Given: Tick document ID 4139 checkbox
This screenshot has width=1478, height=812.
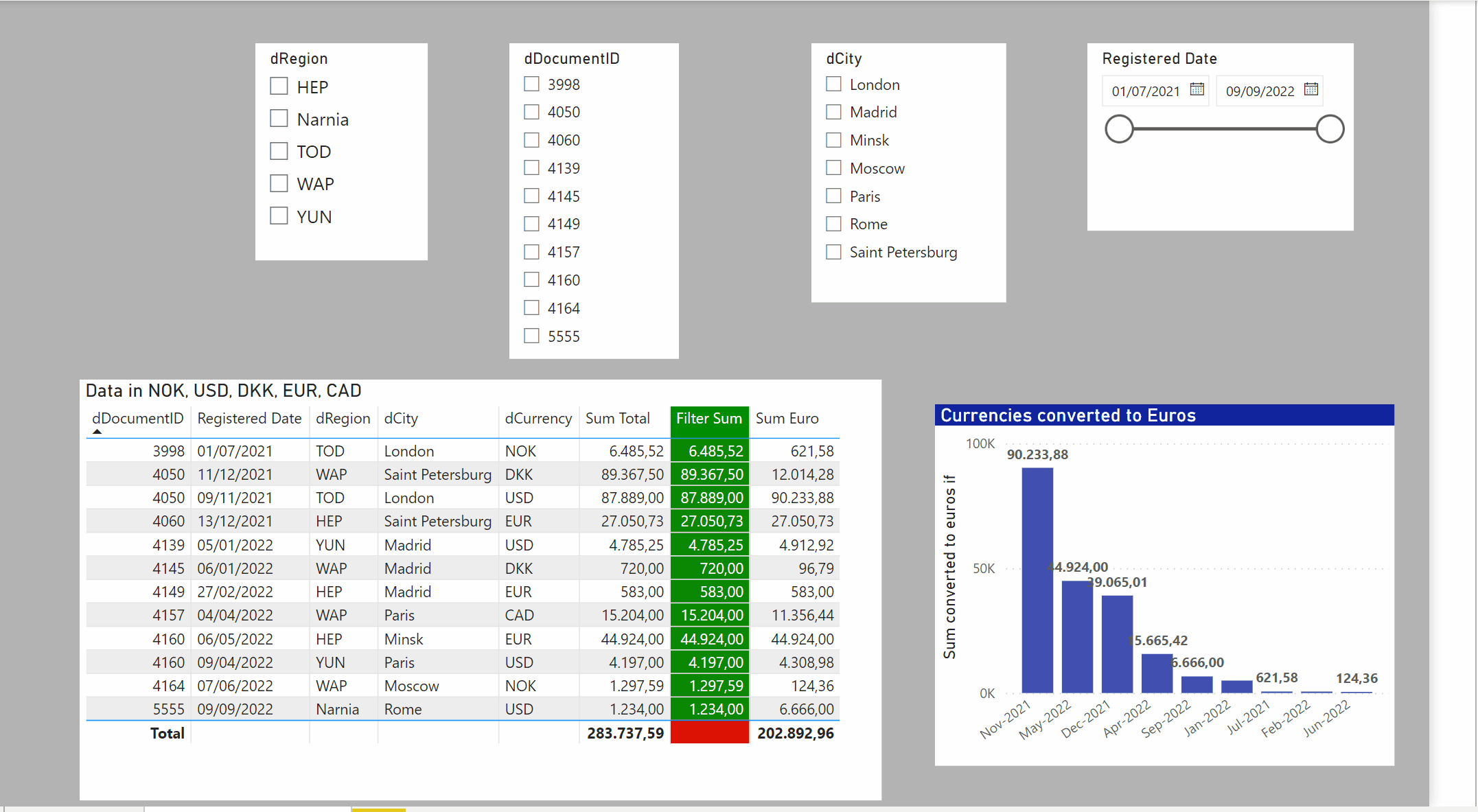Looking at the screenshot, I should coord(531,168).
